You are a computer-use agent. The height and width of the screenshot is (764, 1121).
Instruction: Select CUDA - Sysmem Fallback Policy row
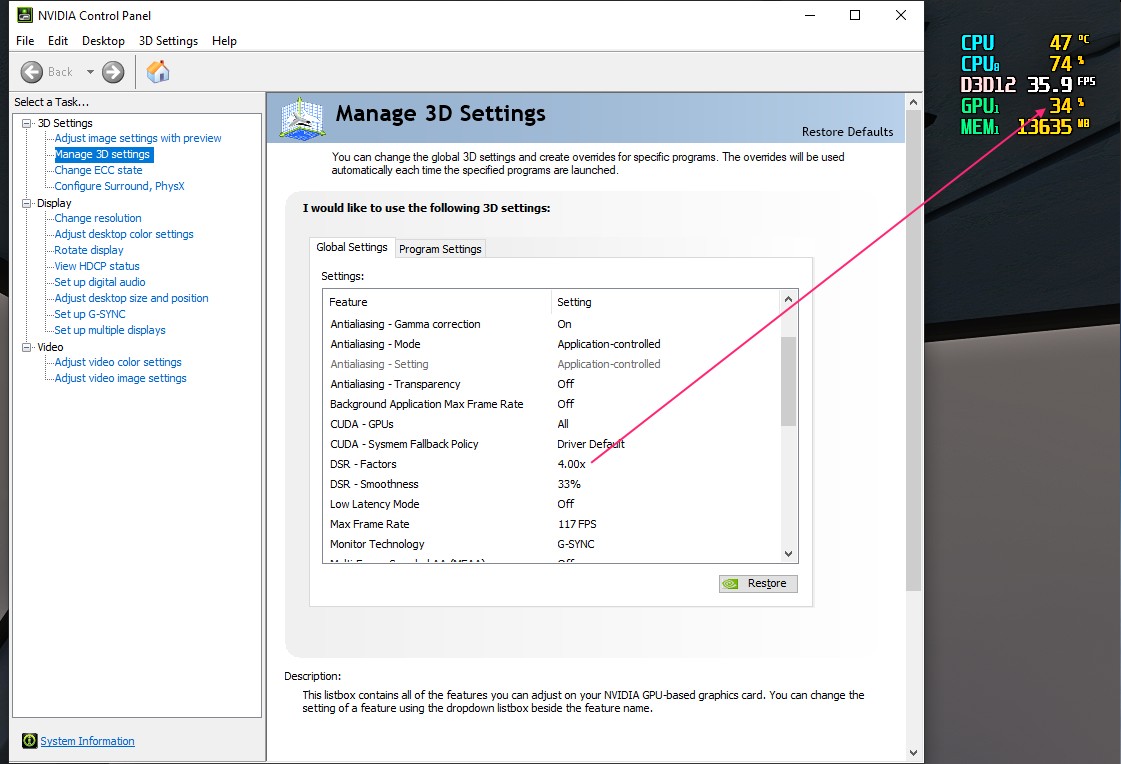[x=551, y=444]
